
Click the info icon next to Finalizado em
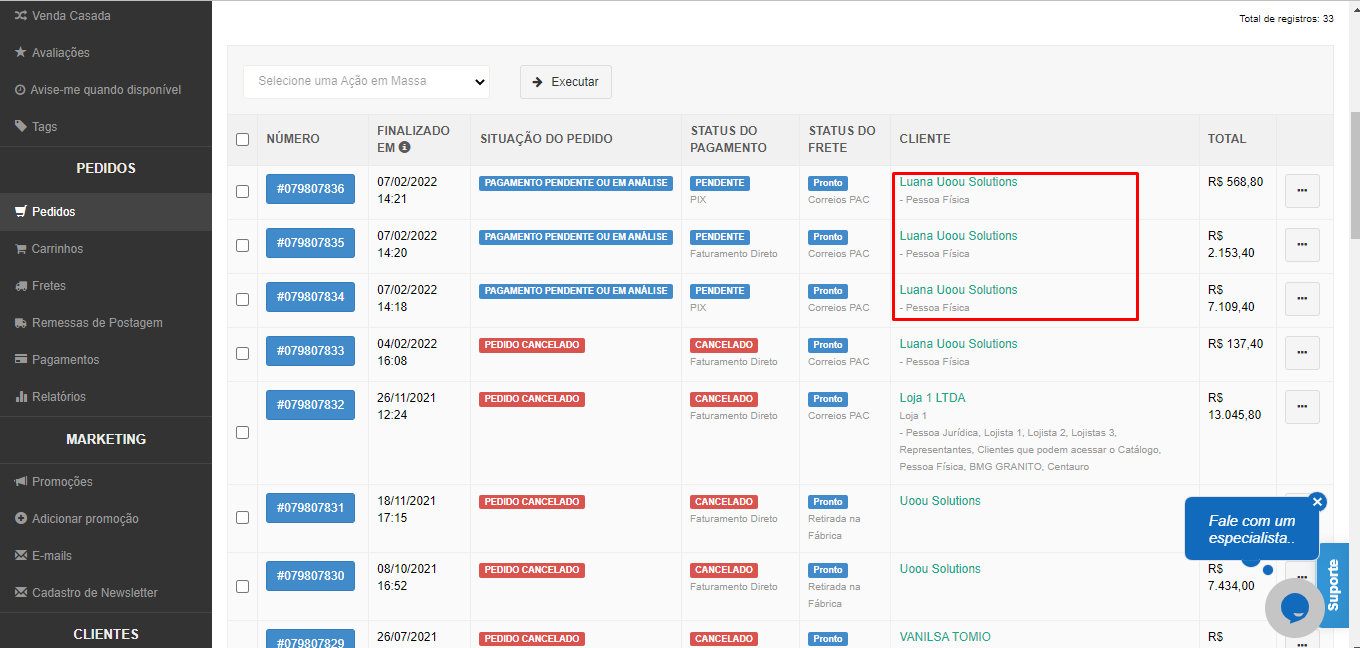click(x=404, y=148)
